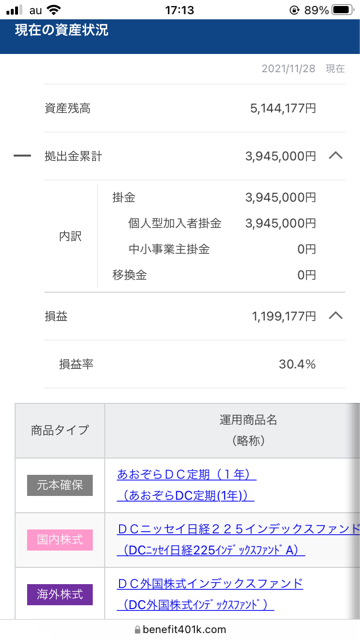Open DCニッセイ日経225インデックスファンド link

[238, 540]
